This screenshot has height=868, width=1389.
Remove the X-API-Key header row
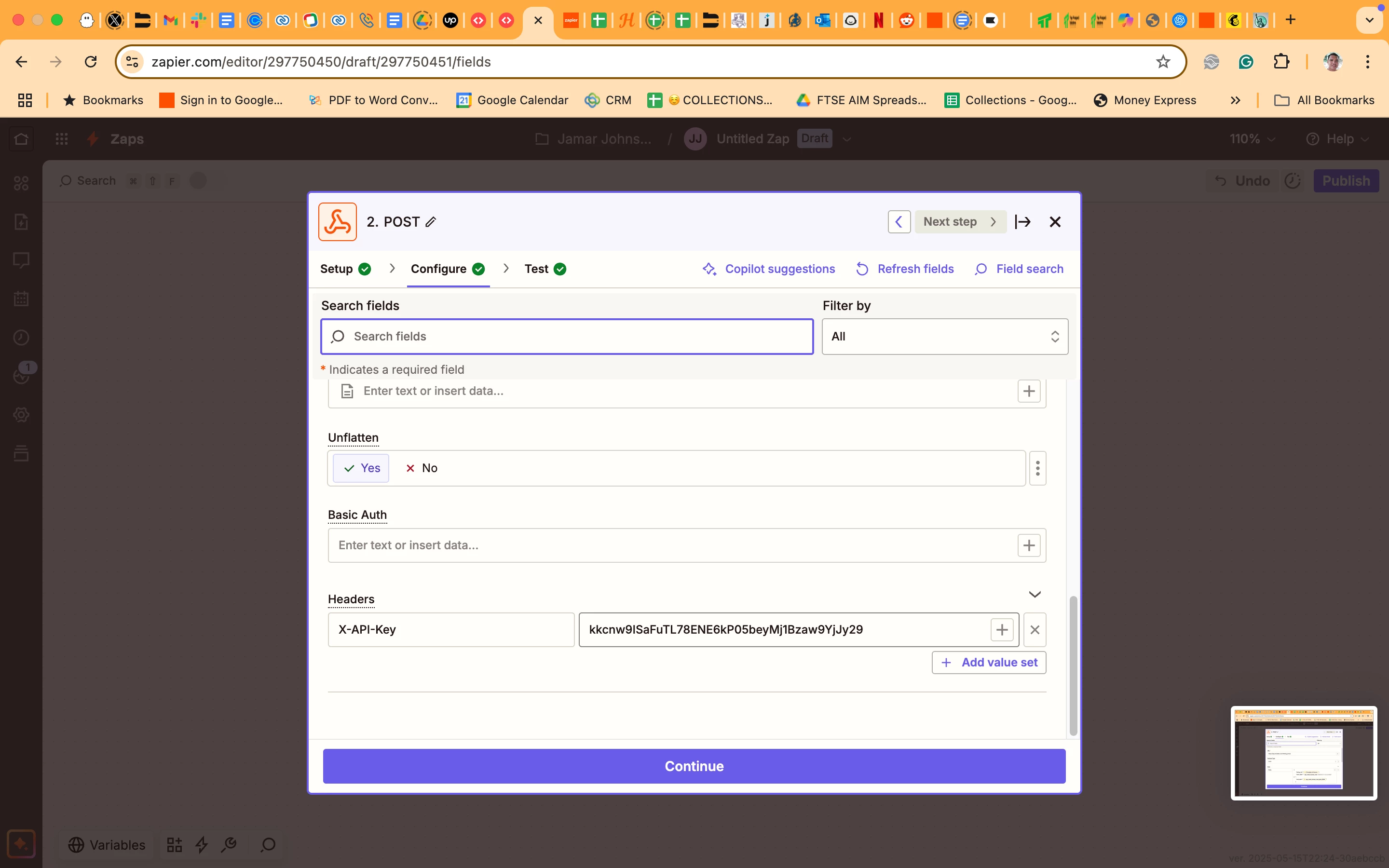click(x=1035, y=630)
